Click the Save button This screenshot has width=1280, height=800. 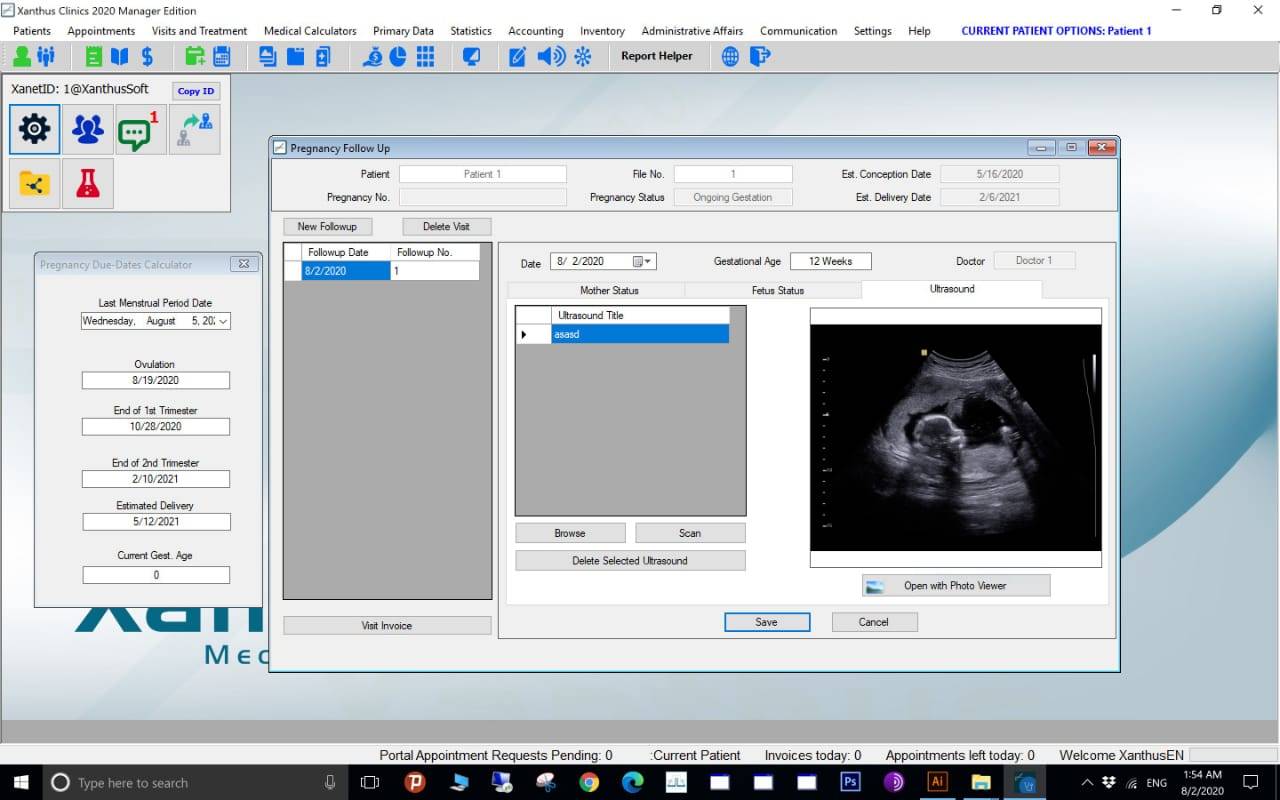766,622
